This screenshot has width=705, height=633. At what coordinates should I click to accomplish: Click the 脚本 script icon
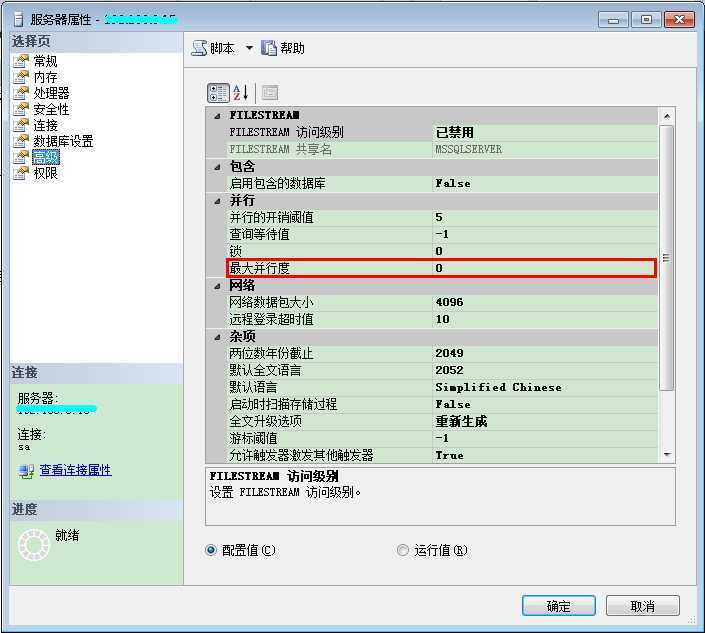click(199, 48)
